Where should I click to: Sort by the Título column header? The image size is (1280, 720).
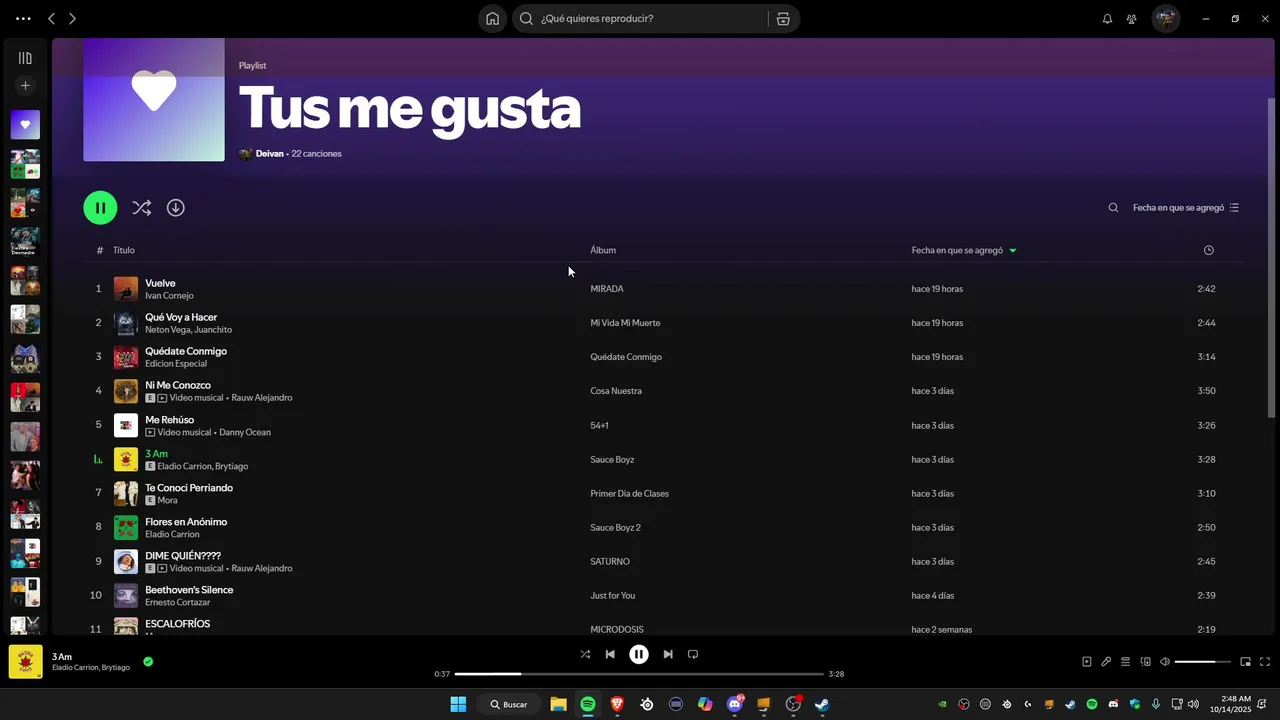(124, 250)
